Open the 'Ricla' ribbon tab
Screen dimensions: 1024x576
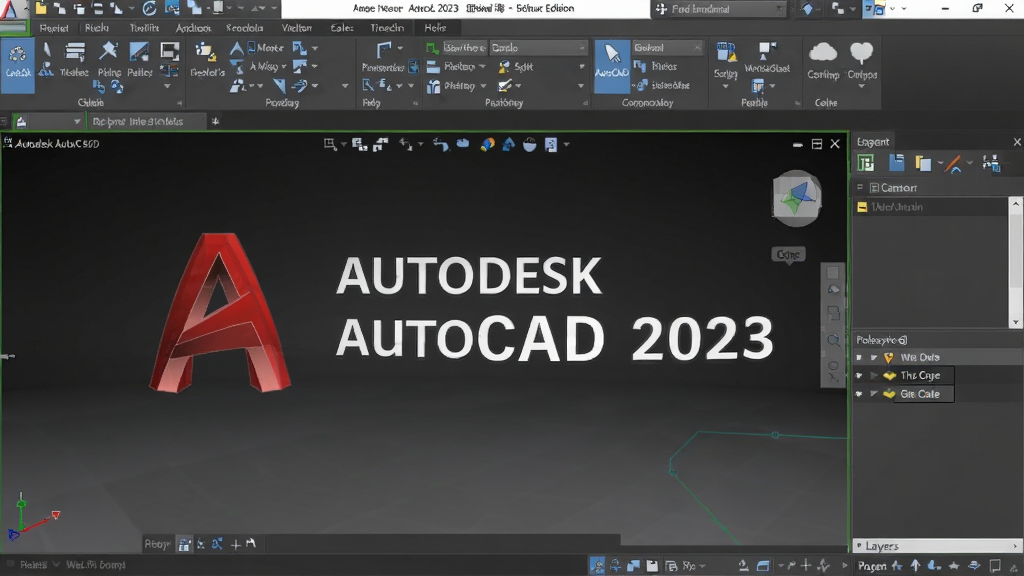[x=97, y=28]
